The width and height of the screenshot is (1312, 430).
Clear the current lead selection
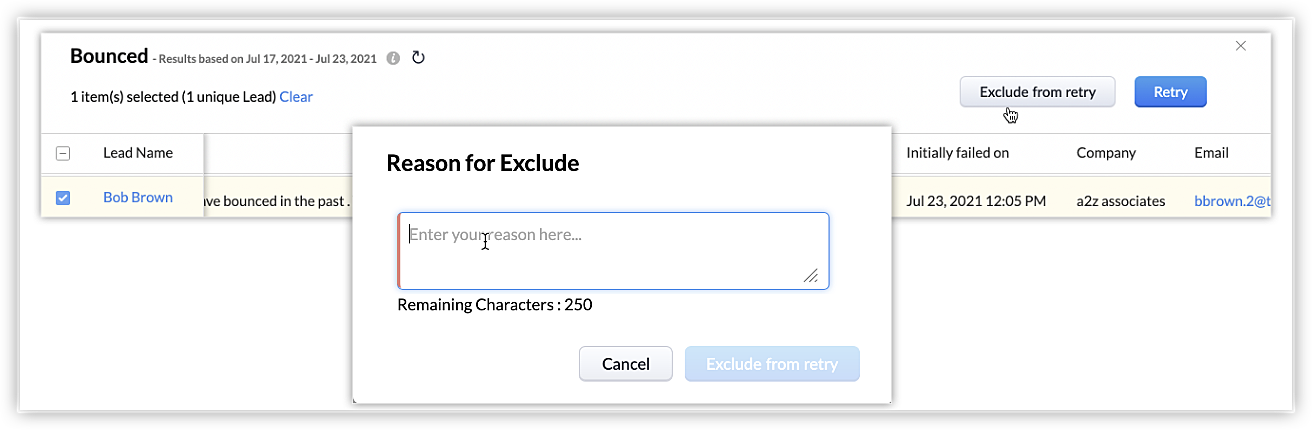pos(296,97)
